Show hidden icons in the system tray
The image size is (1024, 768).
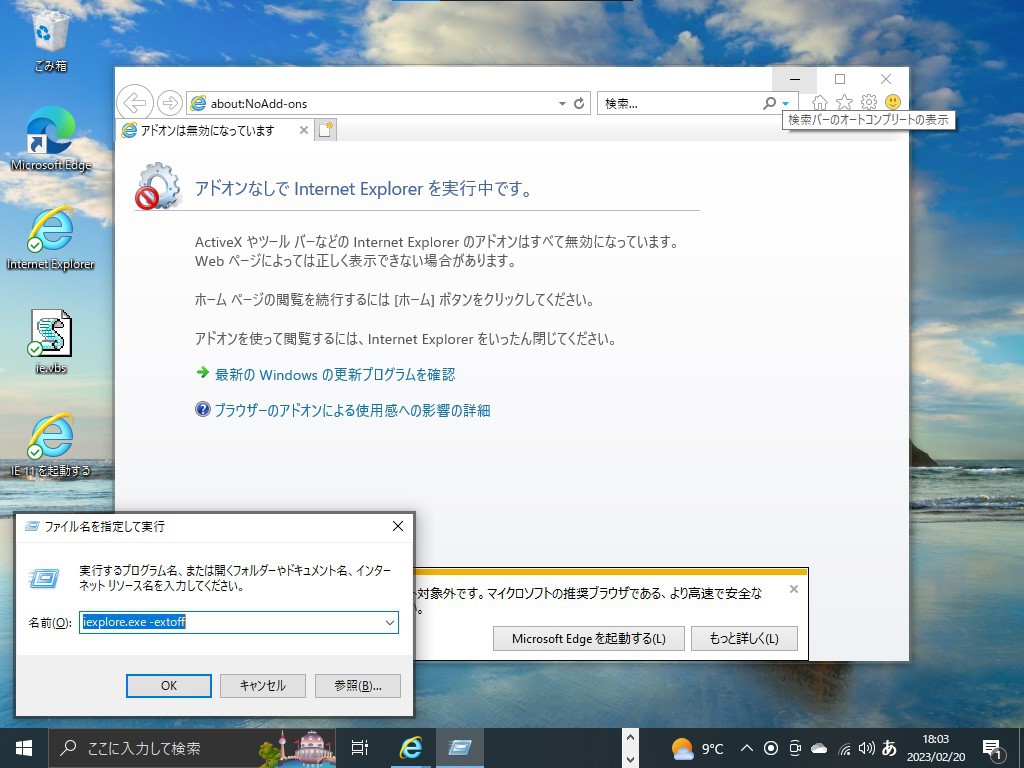click(x=747, y=747)
